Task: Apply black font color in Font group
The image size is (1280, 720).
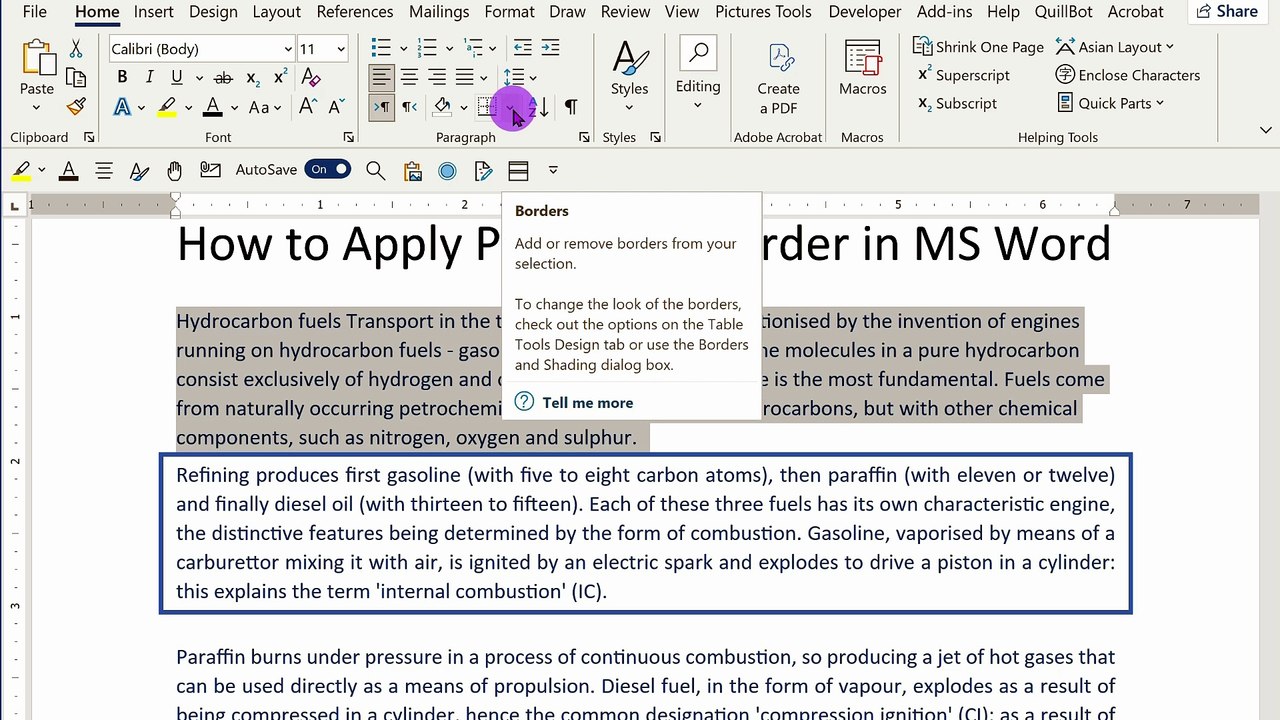Action: pyautogui.click(x=212, y=107)
